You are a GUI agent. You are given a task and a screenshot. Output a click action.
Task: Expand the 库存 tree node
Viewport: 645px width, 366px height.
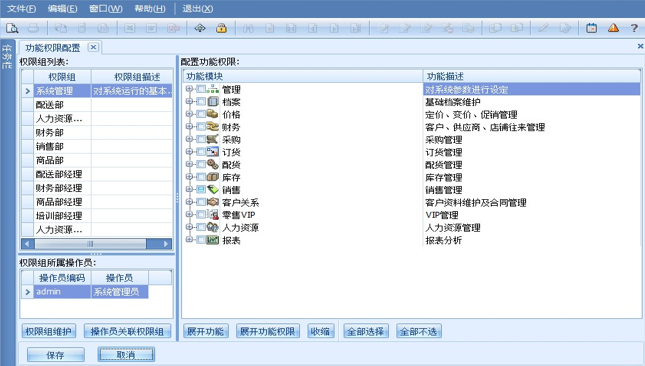[x=189, y=176]
